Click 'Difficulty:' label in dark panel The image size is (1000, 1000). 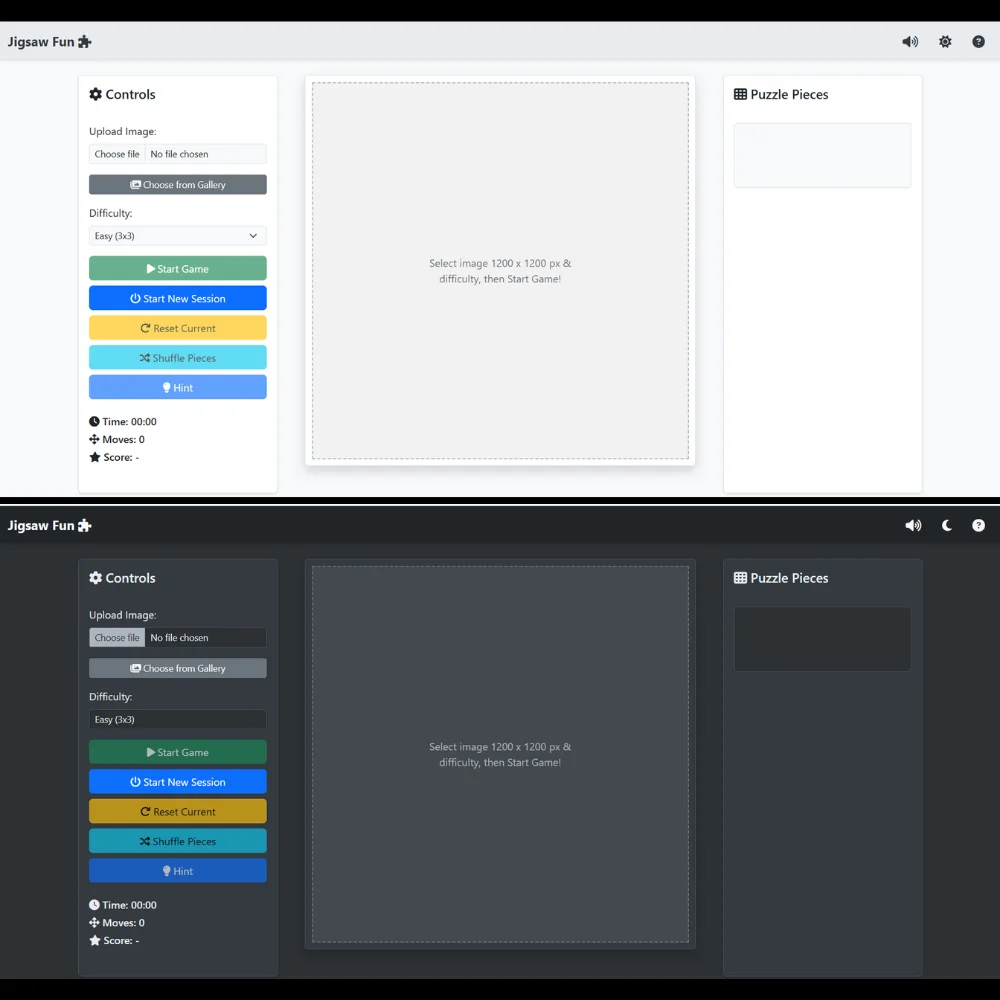click(x=110, y=696)
